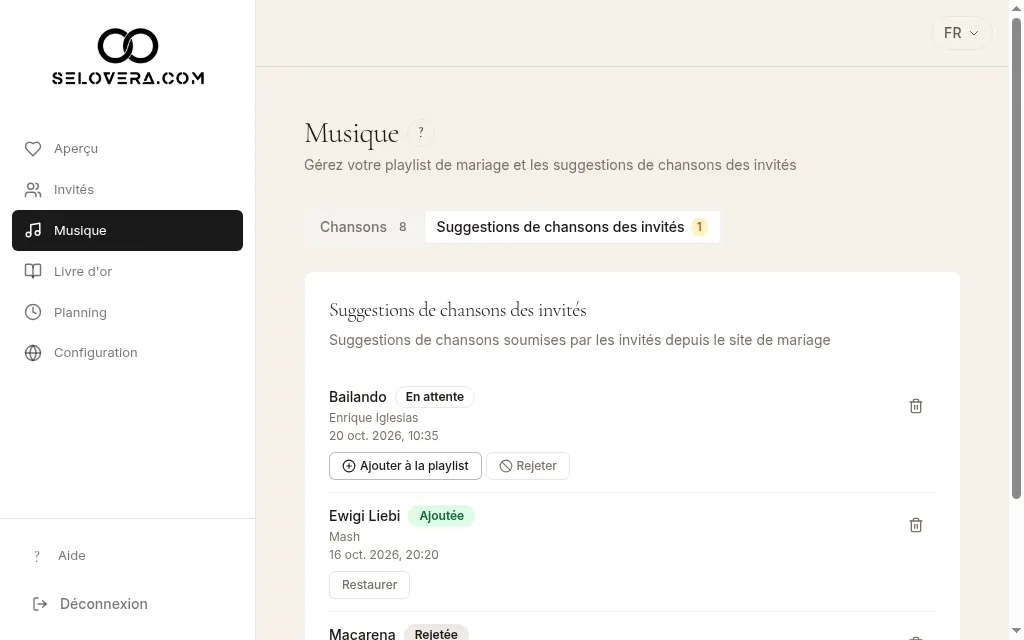The width and height of the screenshot is (1024, 640).
Task: Go to the Invités section
Action: coord(127,190)
